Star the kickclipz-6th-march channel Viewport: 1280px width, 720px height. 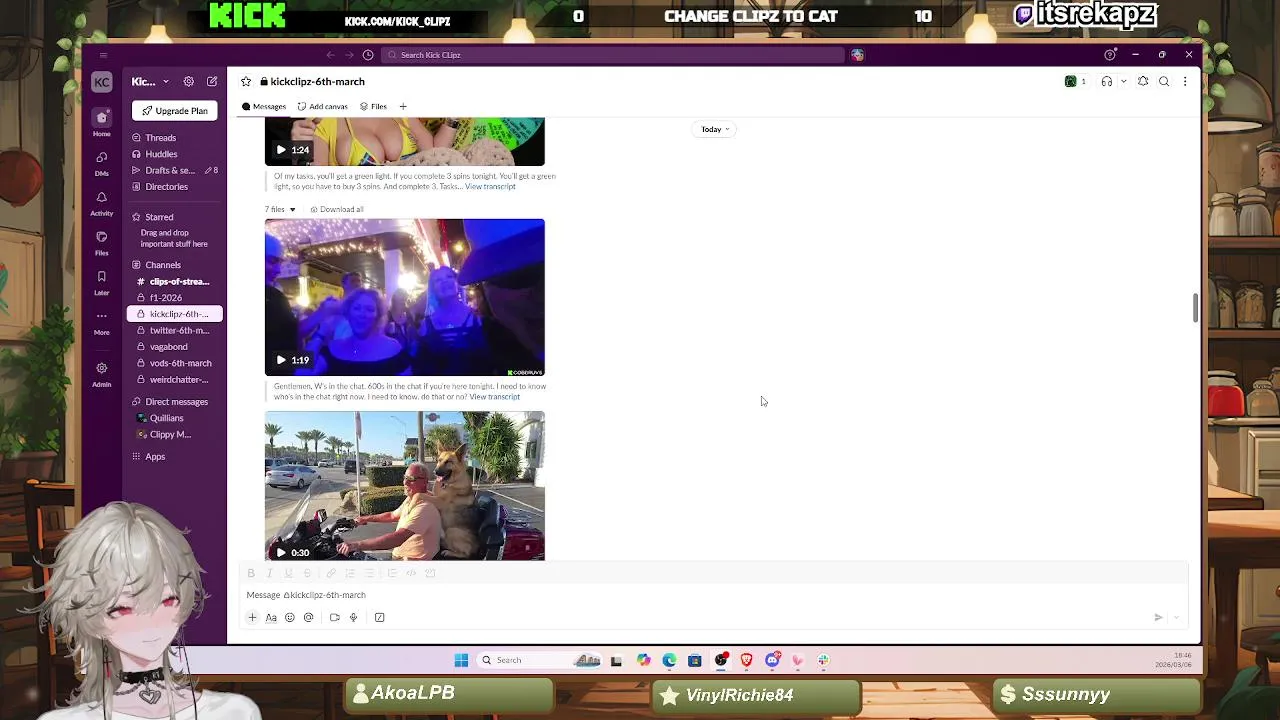point(246,82)
